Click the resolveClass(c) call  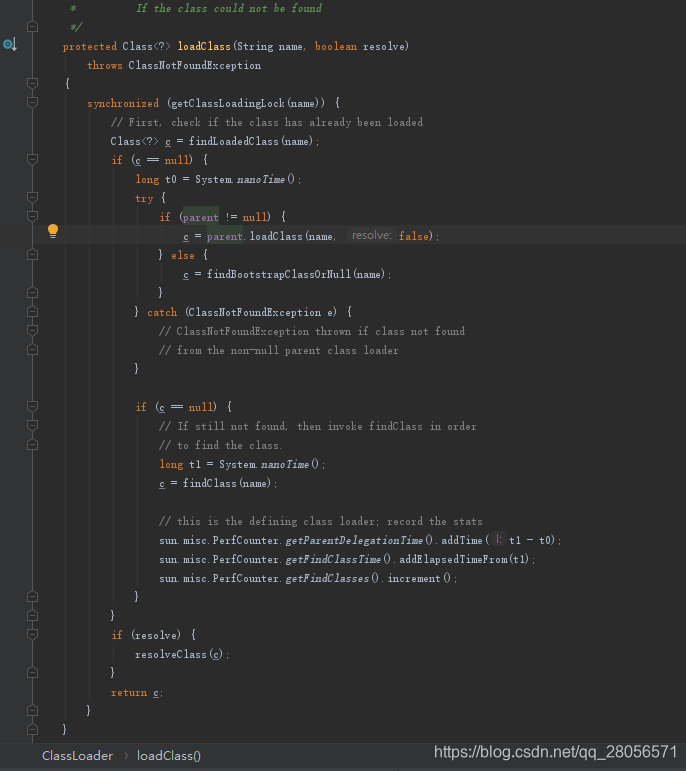179,654
